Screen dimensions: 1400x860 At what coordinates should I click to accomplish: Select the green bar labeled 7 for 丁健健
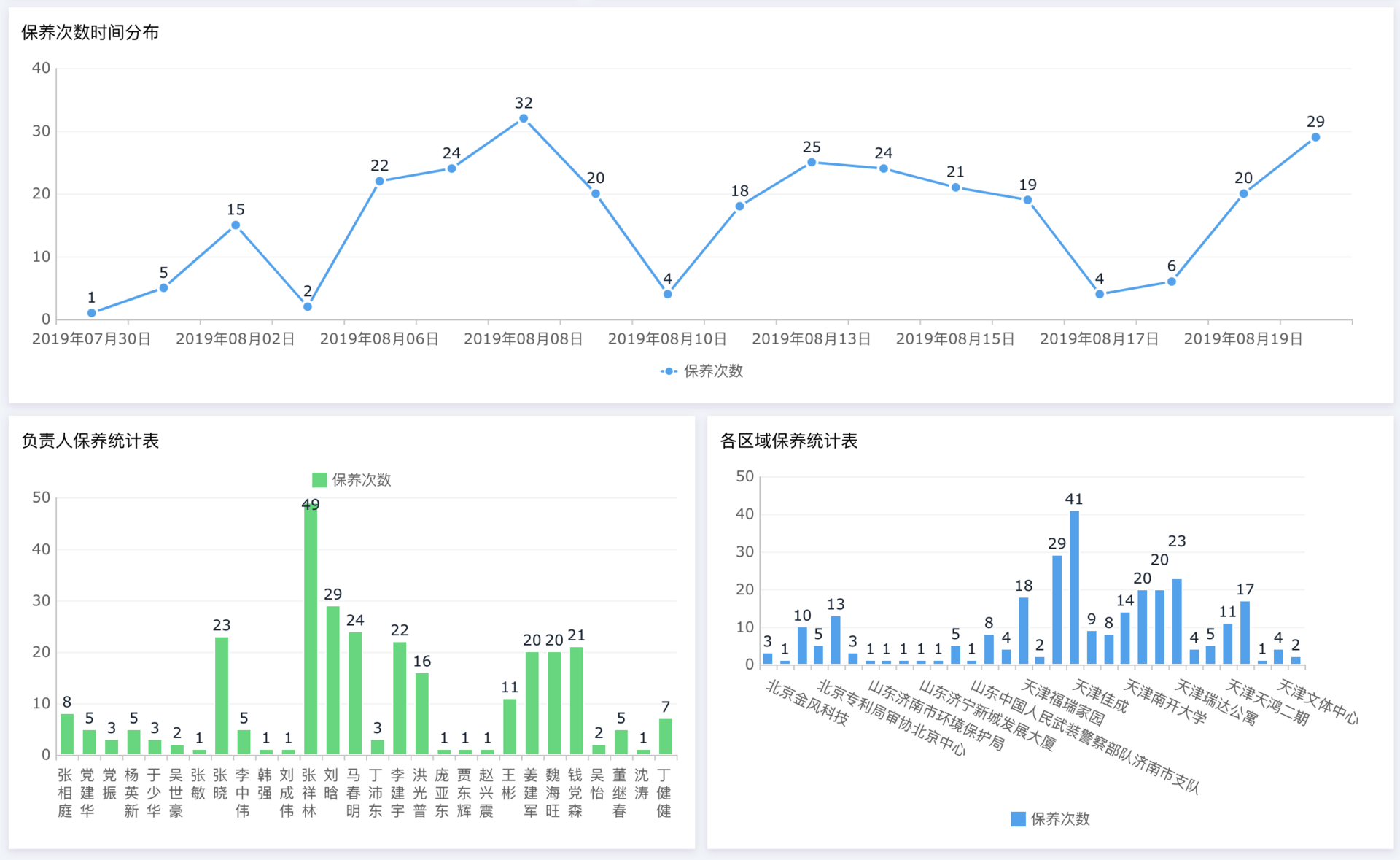[x=665, y=737]
